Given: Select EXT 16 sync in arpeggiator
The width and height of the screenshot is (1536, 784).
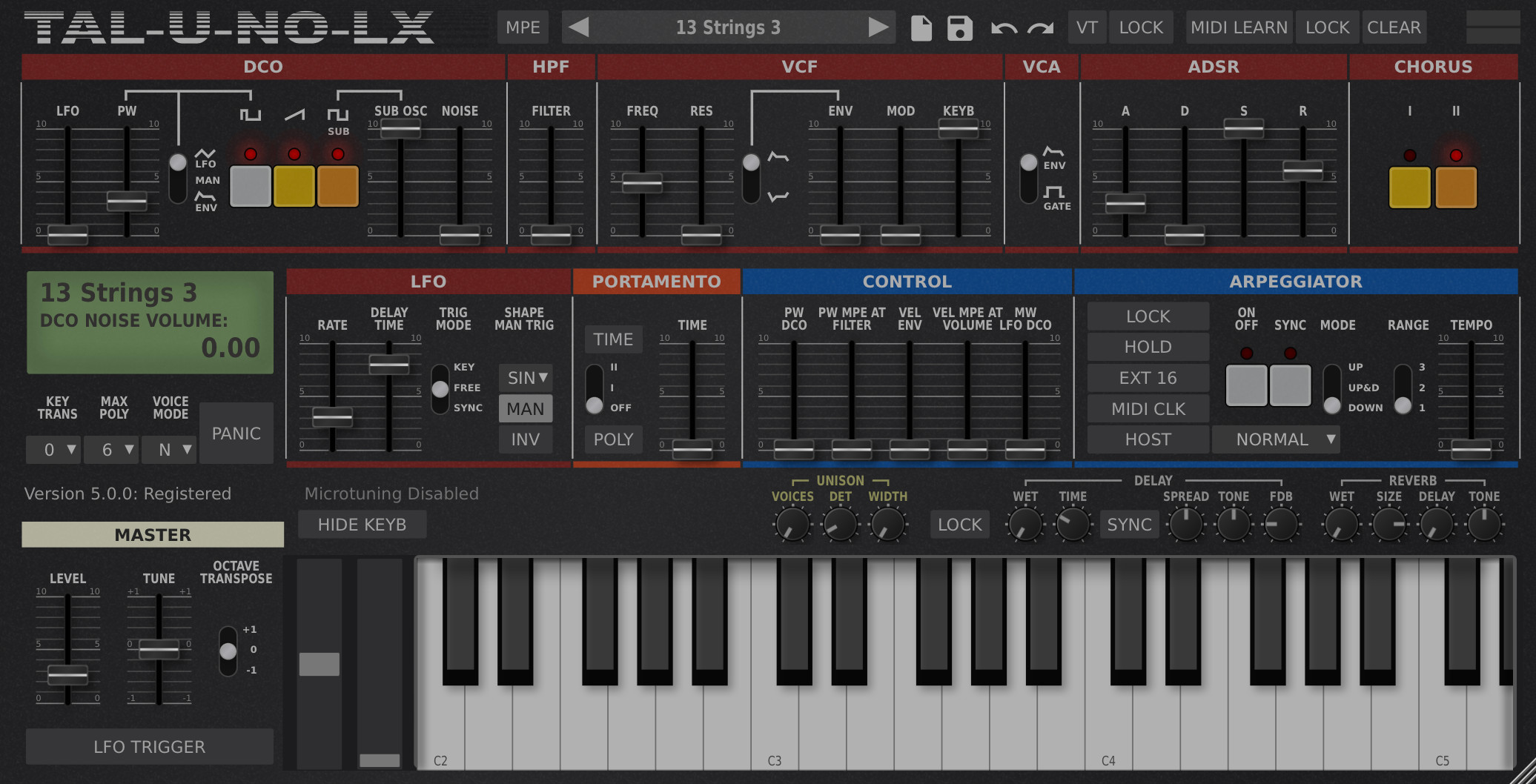Looking at the screenshot, I should pyautogui.click(x=1148, y=378).
